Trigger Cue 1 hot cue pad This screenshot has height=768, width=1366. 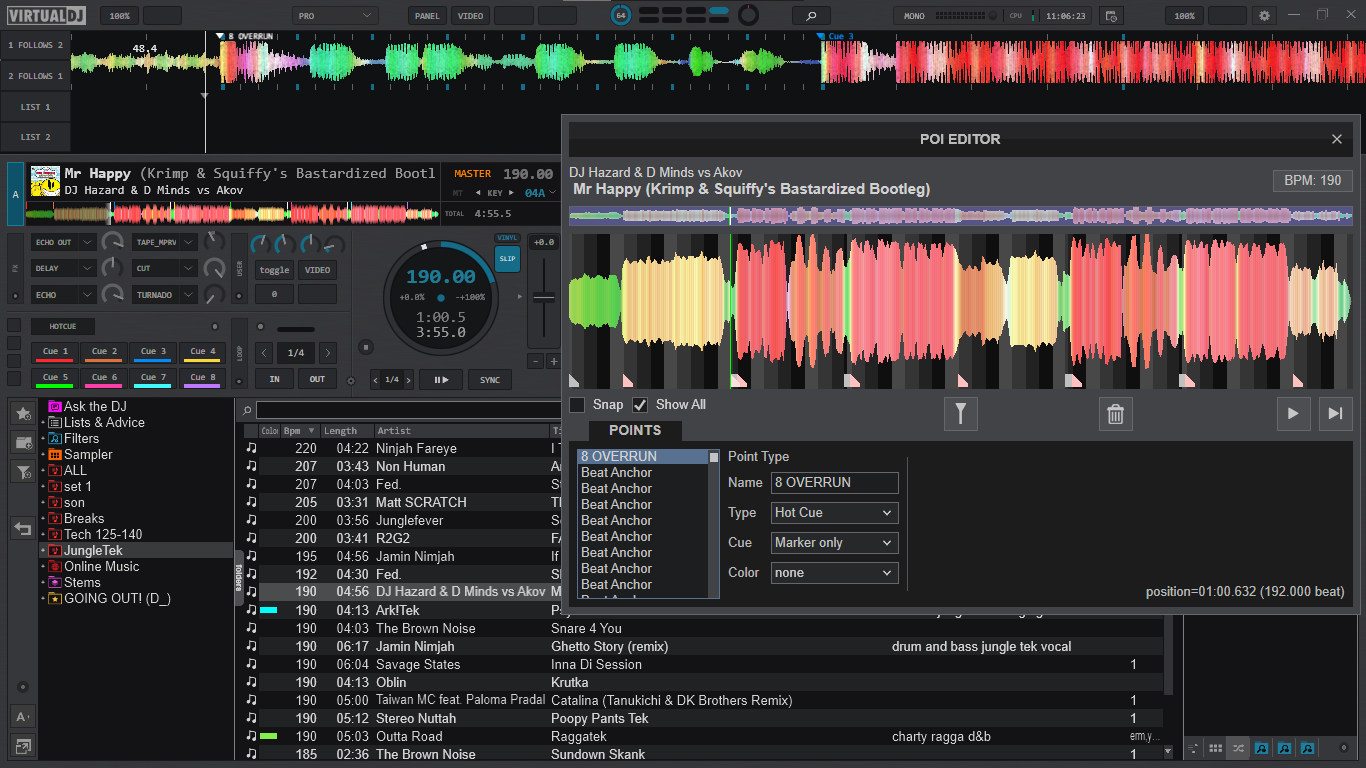coord(56,352)
